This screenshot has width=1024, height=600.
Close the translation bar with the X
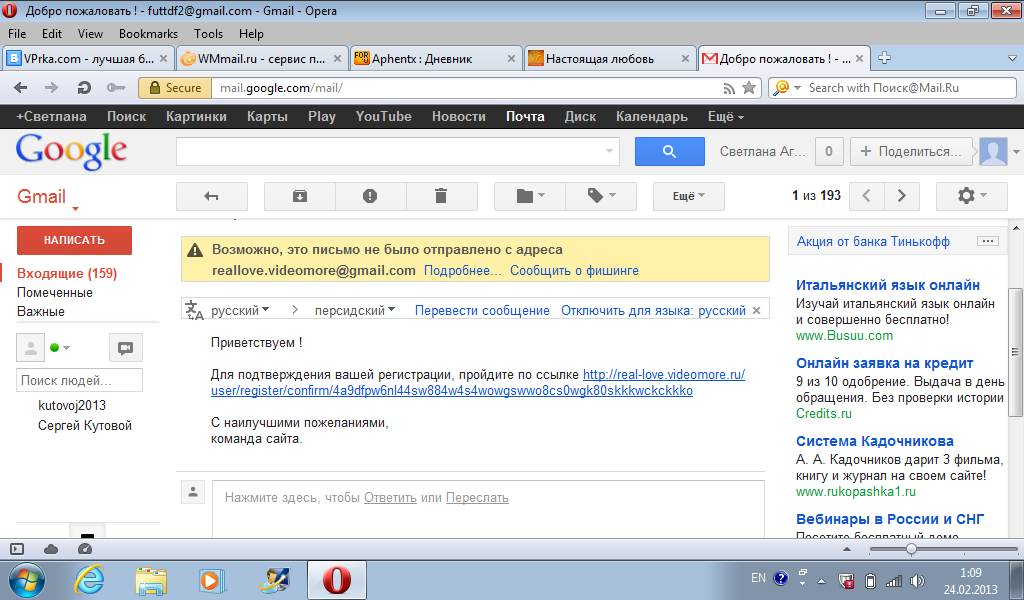click(757, 311)
